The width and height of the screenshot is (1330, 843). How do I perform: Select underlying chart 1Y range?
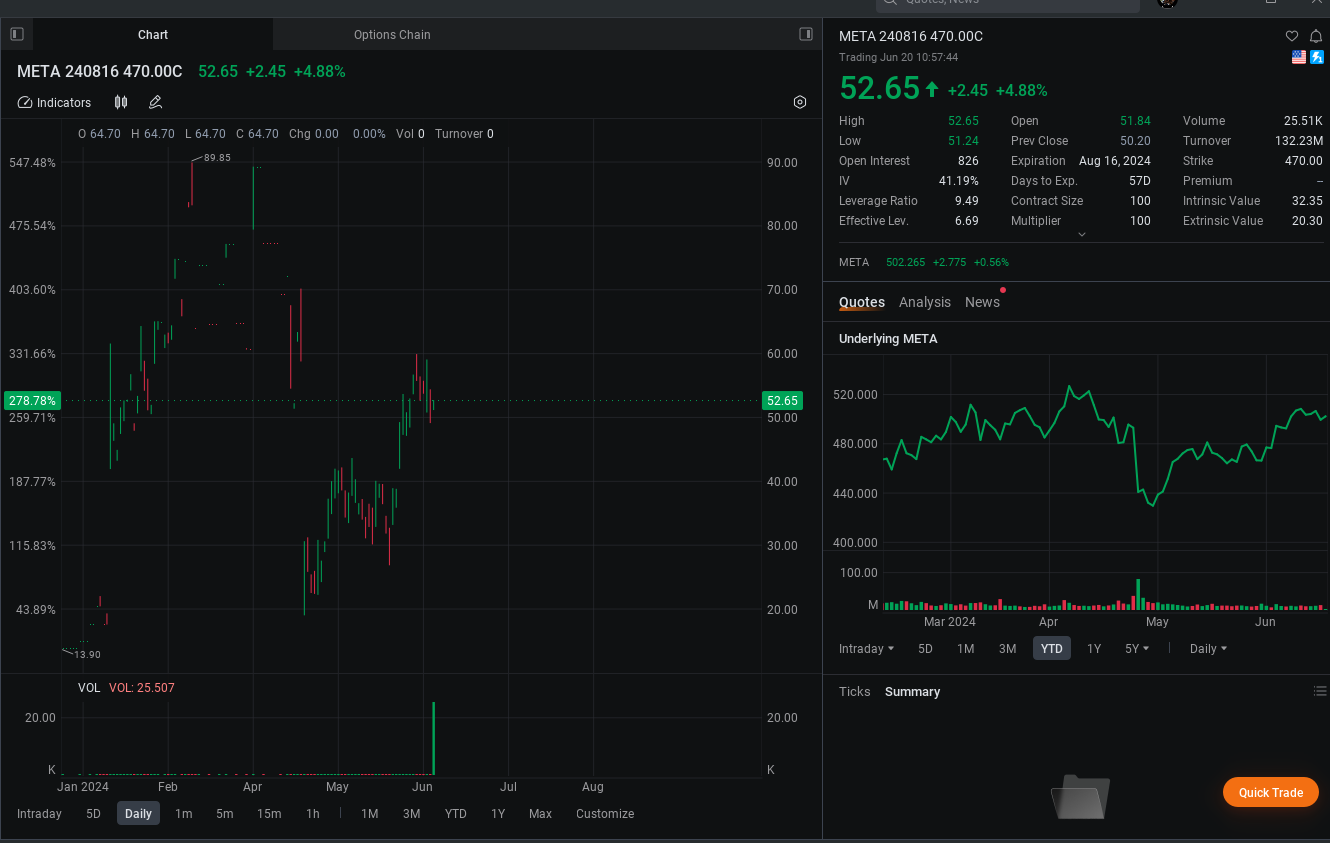(1094, 648)
